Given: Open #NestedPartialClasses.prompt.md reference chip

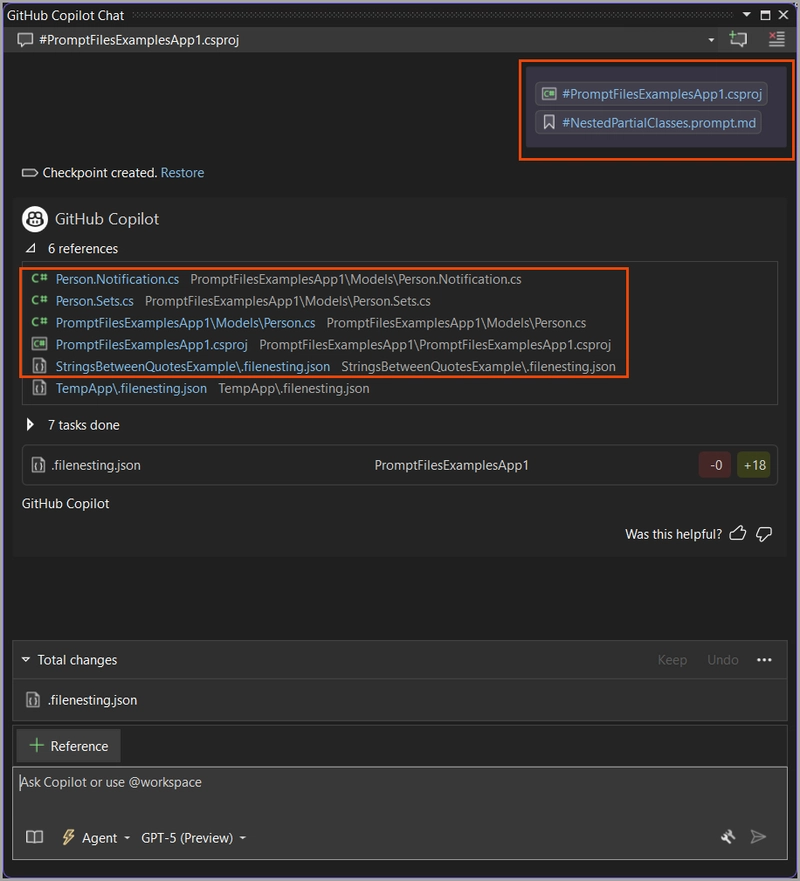Looking at the screenshot, I should (648, 122).
